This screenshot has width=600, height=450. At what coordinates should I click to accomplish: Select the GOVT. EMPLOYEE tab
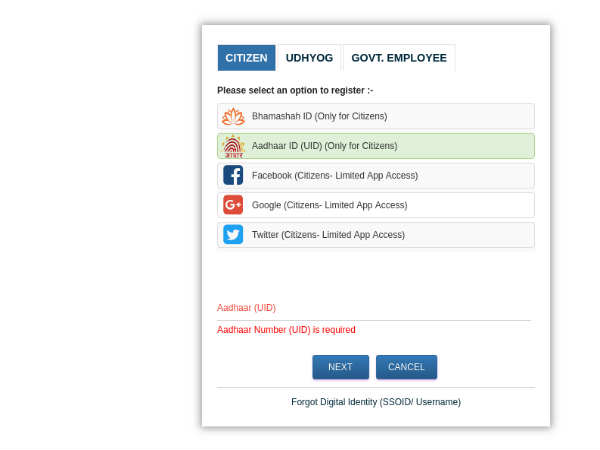point(398,58)
